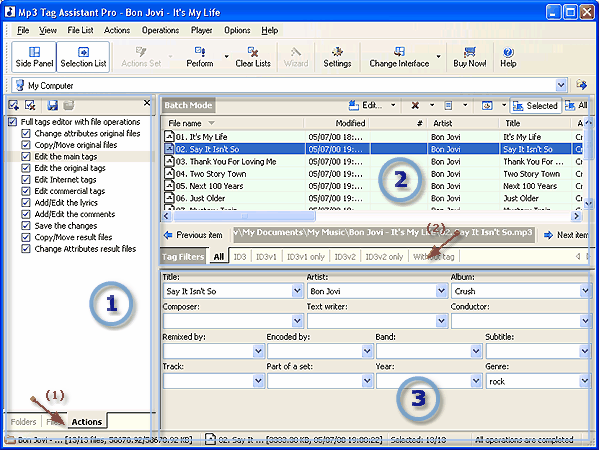This screenshot has width=600, height=450.
Task: Switch to the Folders tab in side panel
Action: click(x=23, y=422)
